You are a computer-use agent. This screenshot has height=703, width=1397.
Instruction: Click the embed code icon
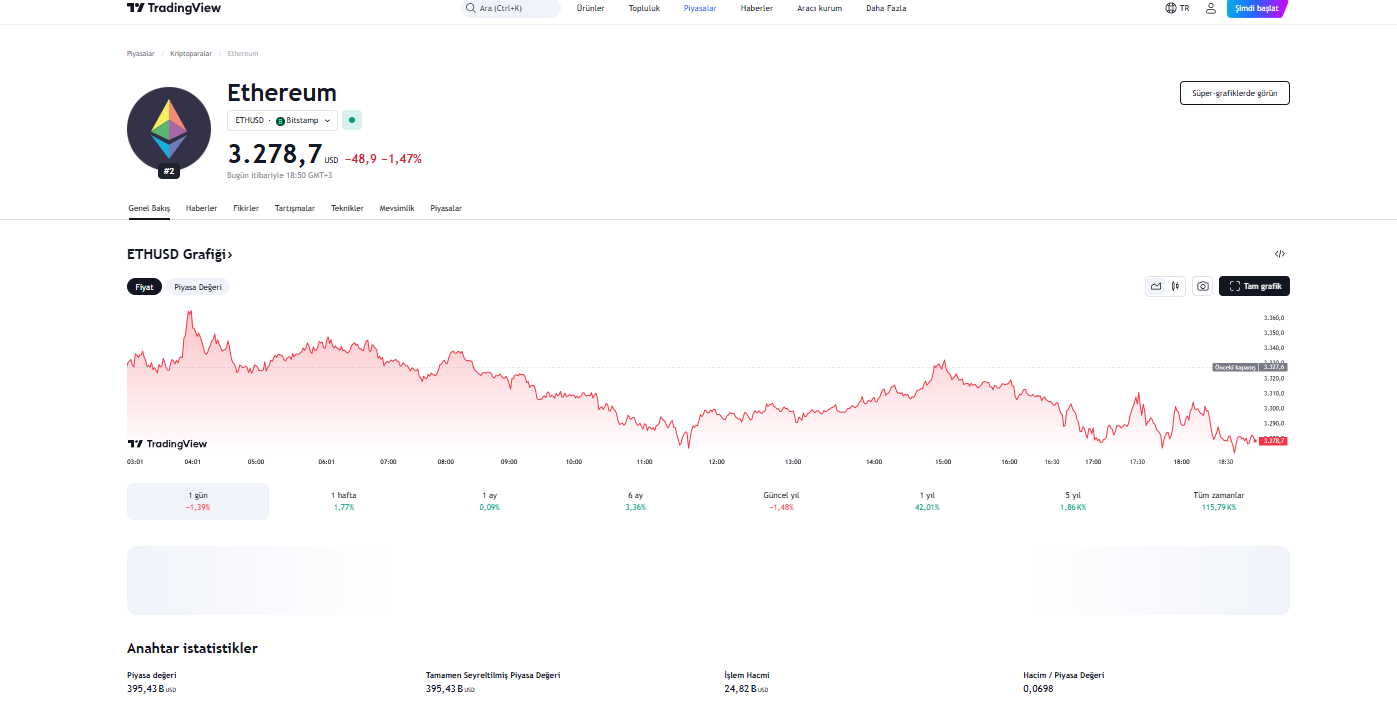1280,254
